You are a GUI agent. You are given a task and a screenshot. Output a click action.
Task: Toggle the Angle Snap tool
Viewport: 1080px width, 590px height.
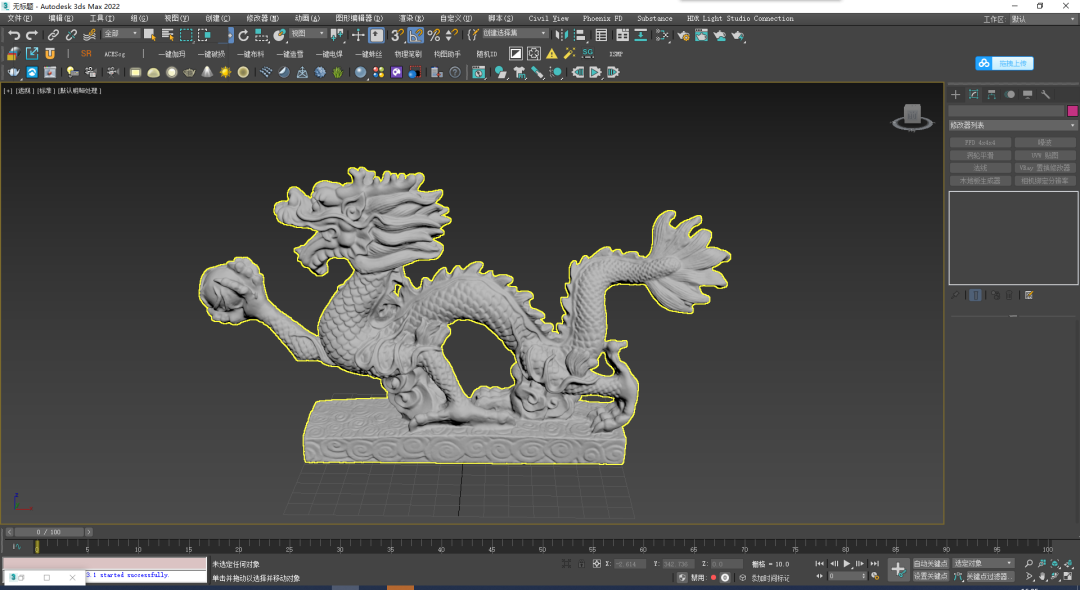tap(415, 35)
